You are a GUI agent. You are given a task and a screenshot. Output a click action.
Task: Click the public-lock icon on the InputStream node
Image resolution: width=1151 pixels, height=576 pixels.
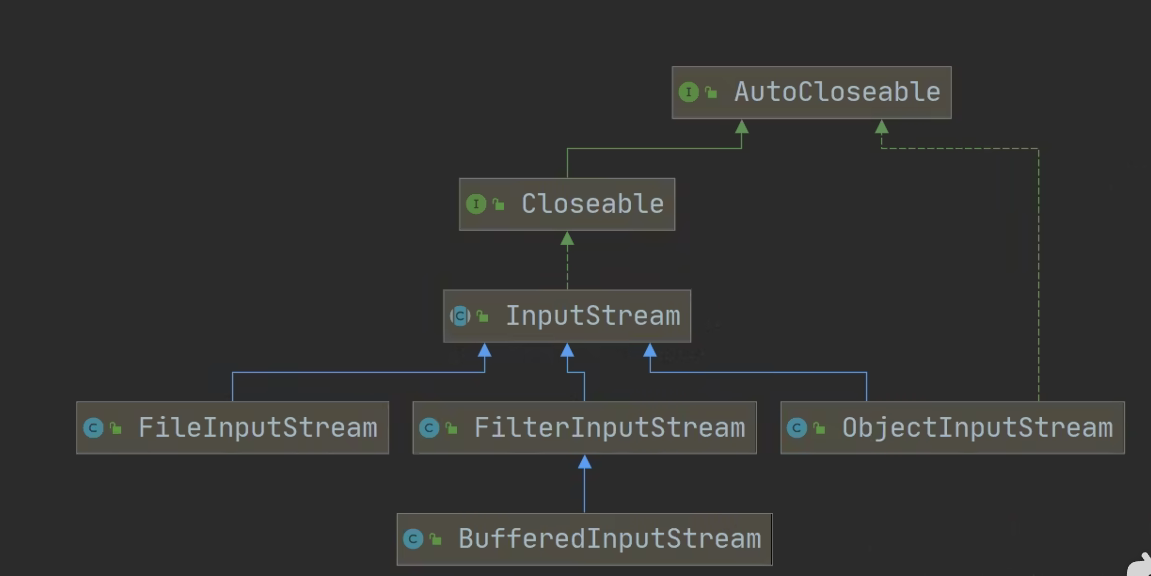(x=483, y=317)
